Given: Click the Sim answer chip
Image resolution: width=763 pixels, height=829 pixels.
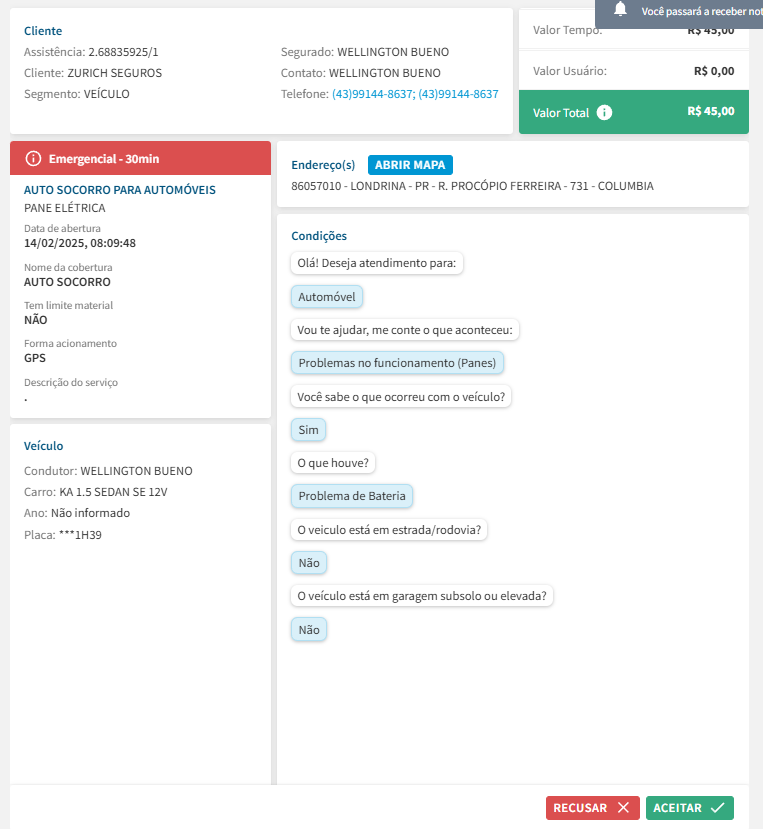Looking at the screenshot, I should coord(308,430).
